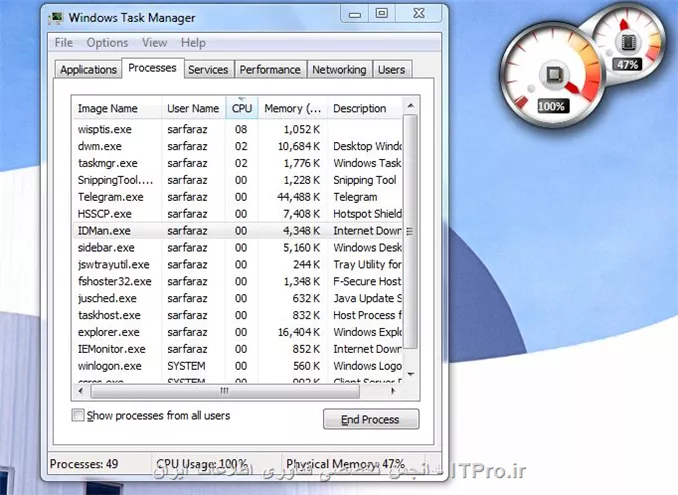Click the horizontal scrollbar thumb
678x495 pixels.
pyautogui.click(x=225, y=391)
